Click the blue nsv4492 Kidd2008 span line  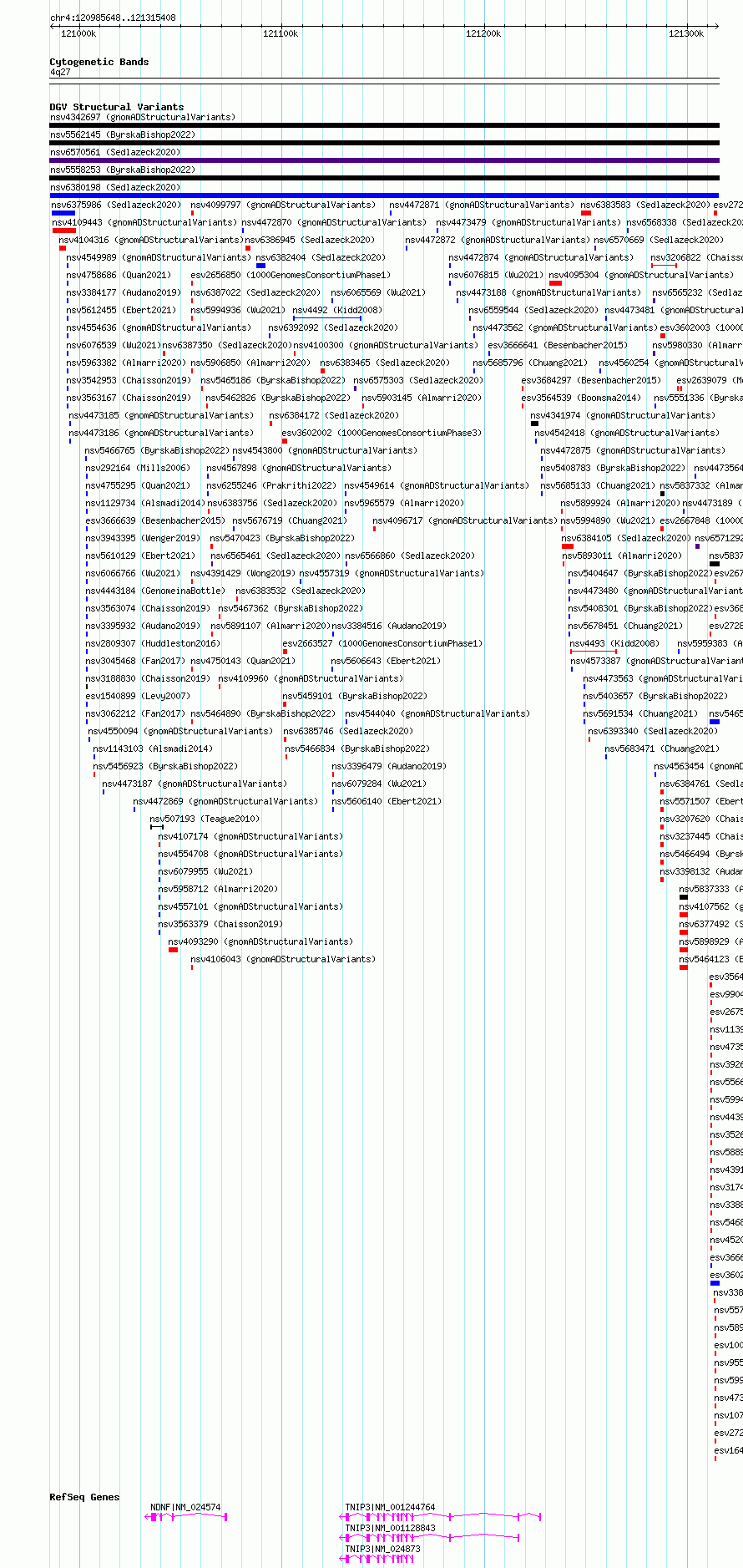tap(327, 318)
